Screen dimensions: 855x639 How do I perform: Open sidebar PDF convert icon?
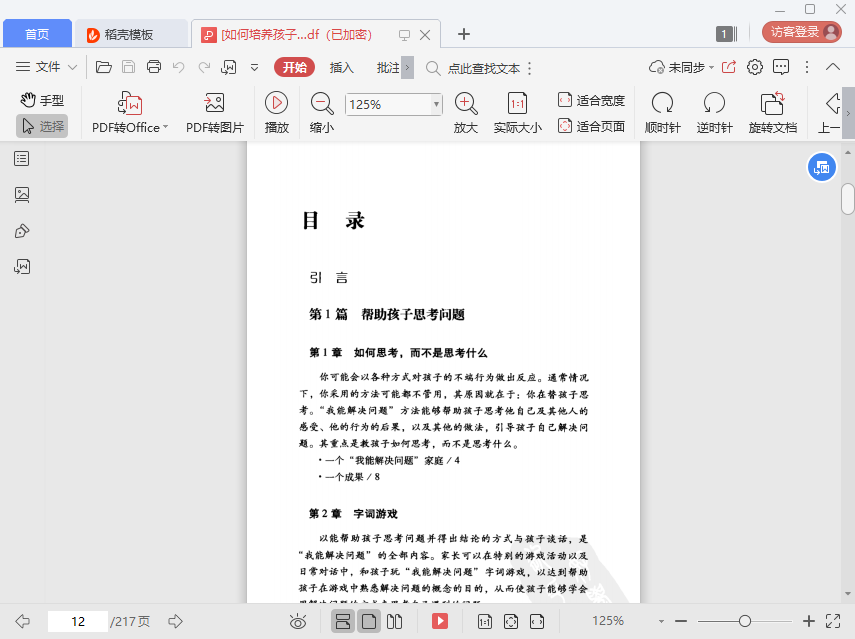pyautogui.click(x=22, y=267)
